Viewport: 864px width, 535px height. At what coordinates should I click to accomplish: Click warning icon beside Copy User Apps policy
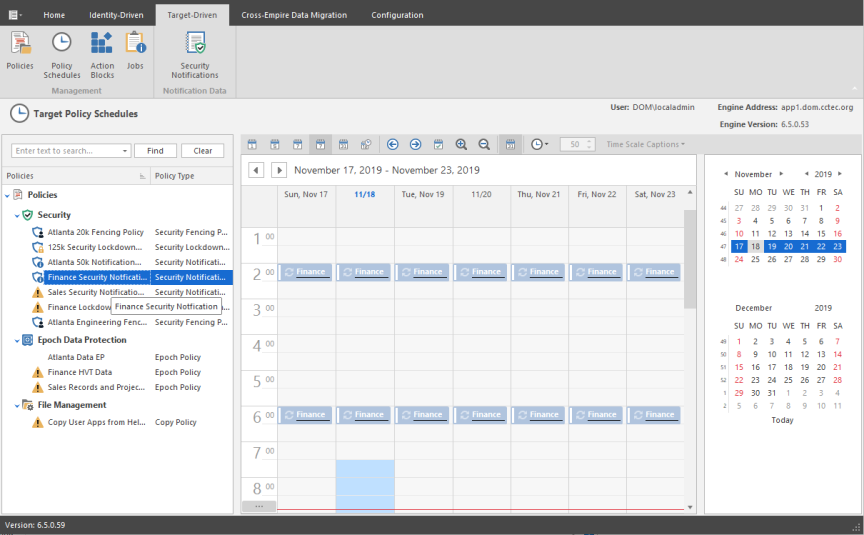point(37,422)
